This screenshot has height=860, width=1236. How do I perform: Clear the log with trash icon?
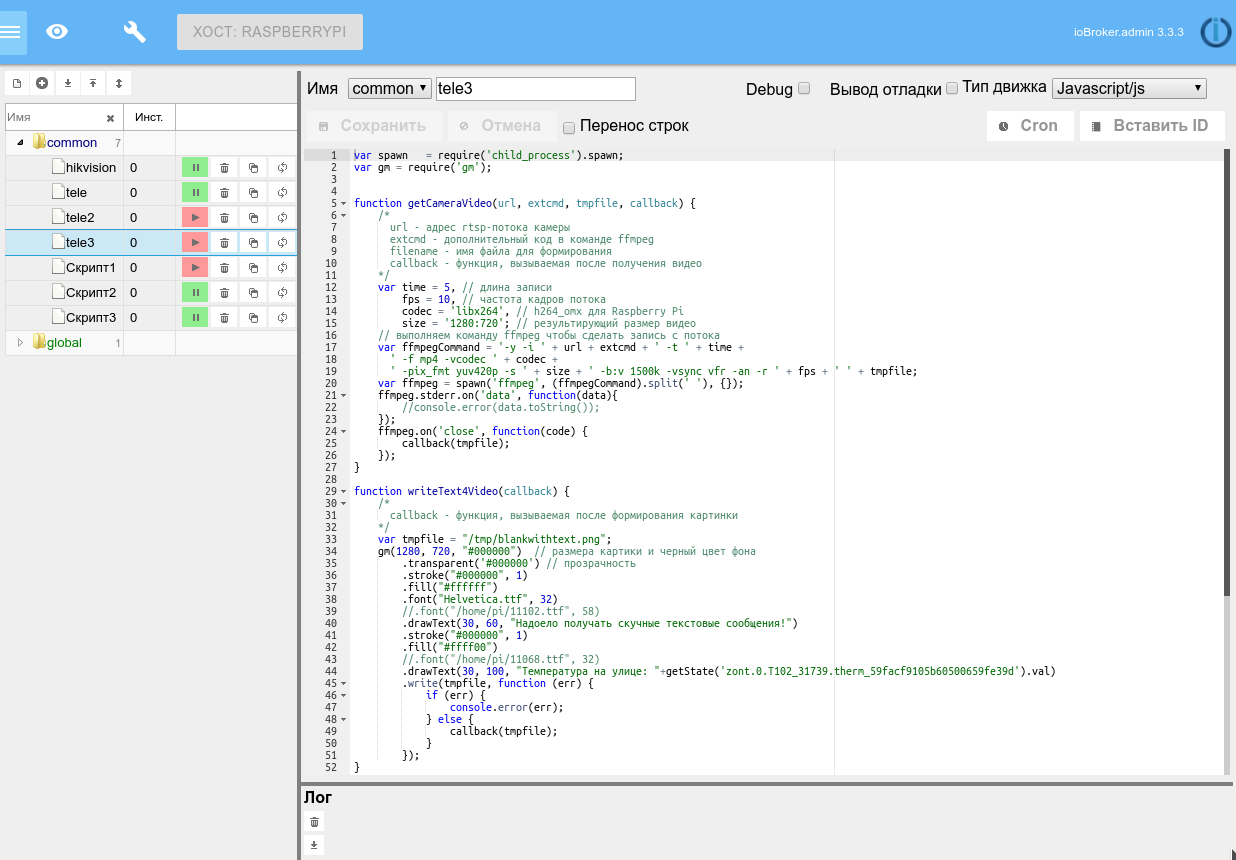[315, 822]
